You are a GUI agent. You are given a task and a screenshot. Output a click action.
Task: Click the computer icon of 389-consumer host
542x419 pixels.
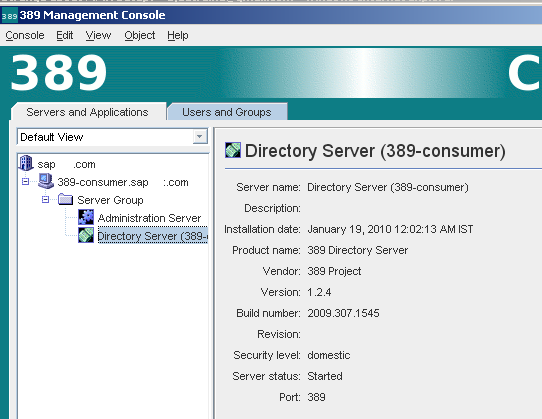click(46, 181)
